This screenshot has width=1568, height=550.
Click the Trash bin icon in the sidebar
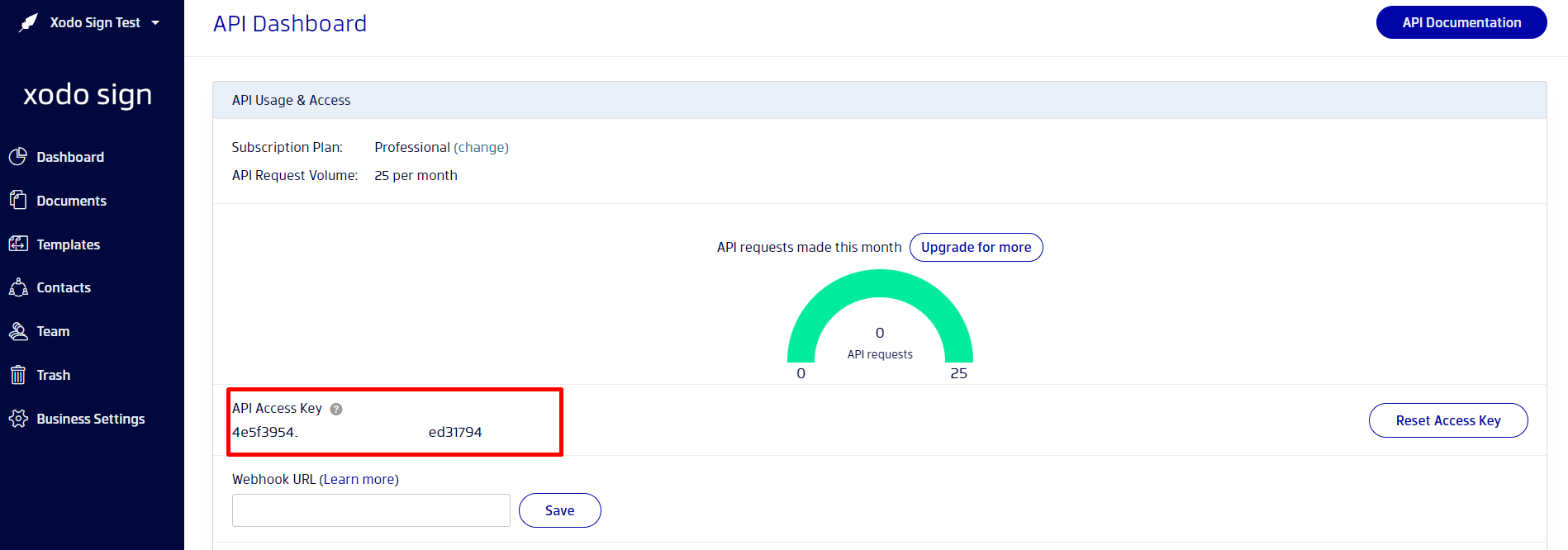click(18, 375)
